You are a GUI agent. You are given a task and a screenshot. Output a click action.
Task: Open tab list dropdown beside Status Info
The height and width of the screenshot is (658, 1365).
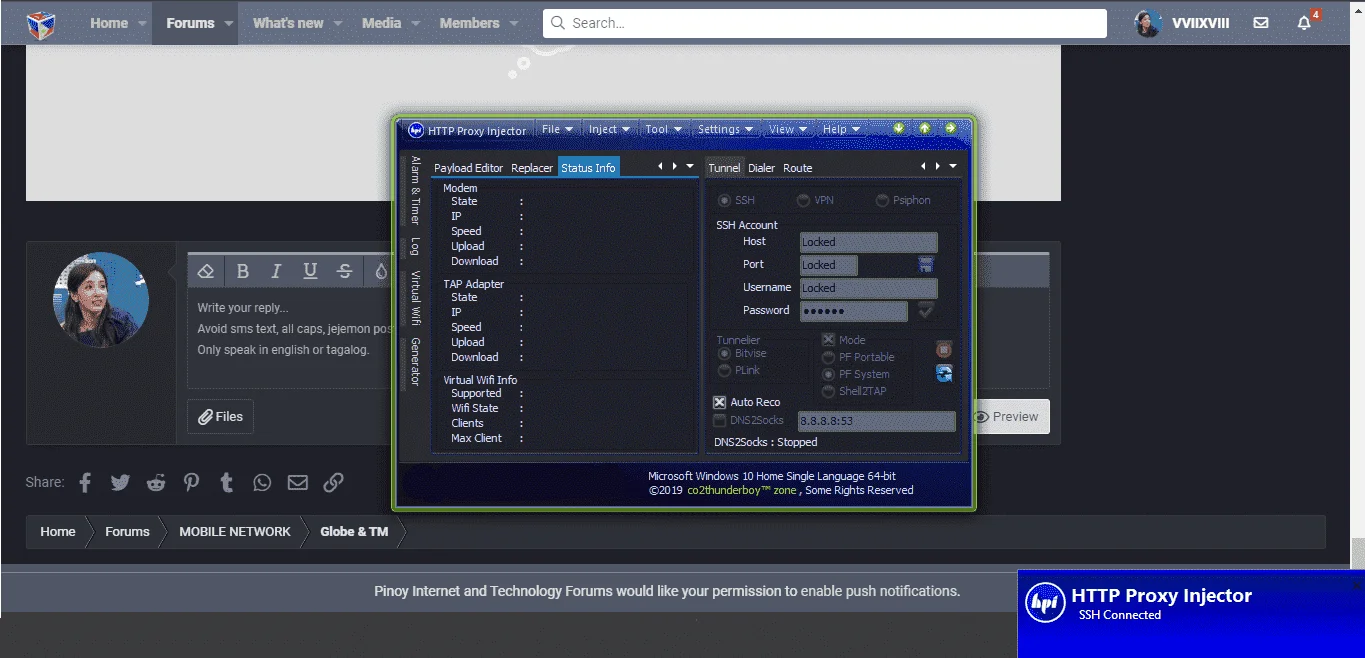689,166
